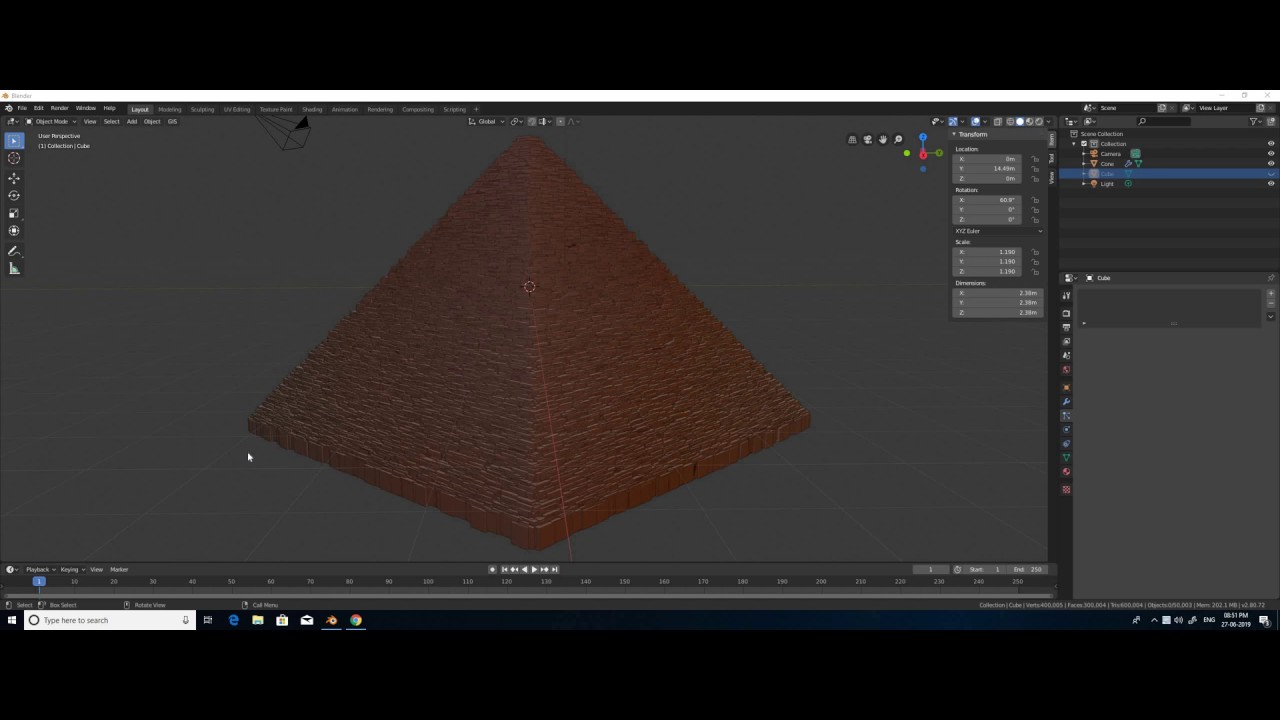Lock Rotation X with padlock
The height and width of the screenshot is (720, 1280).
tap(1035, 200)
